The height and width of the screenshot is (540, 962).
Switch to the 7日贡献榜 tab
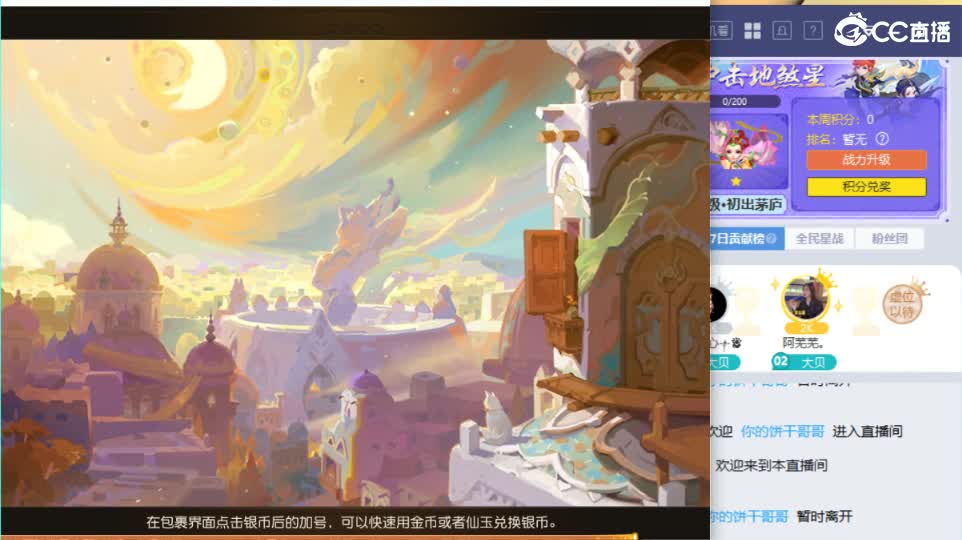point(747,239)
